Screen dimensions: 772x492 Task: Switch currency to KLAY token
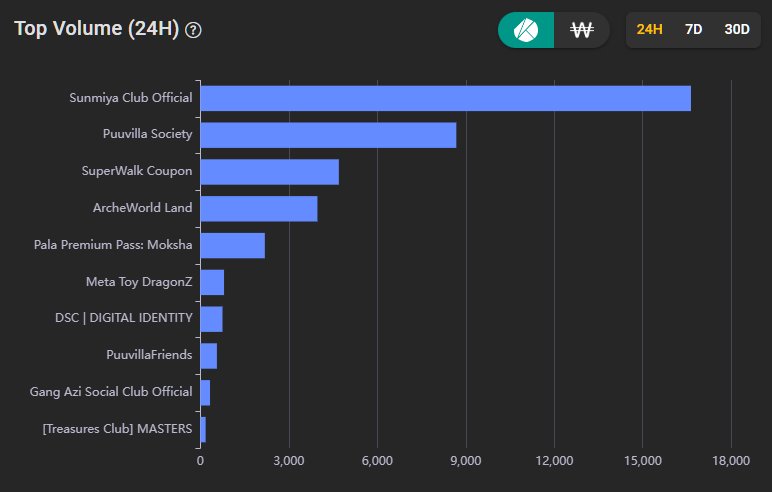(526, 30)
